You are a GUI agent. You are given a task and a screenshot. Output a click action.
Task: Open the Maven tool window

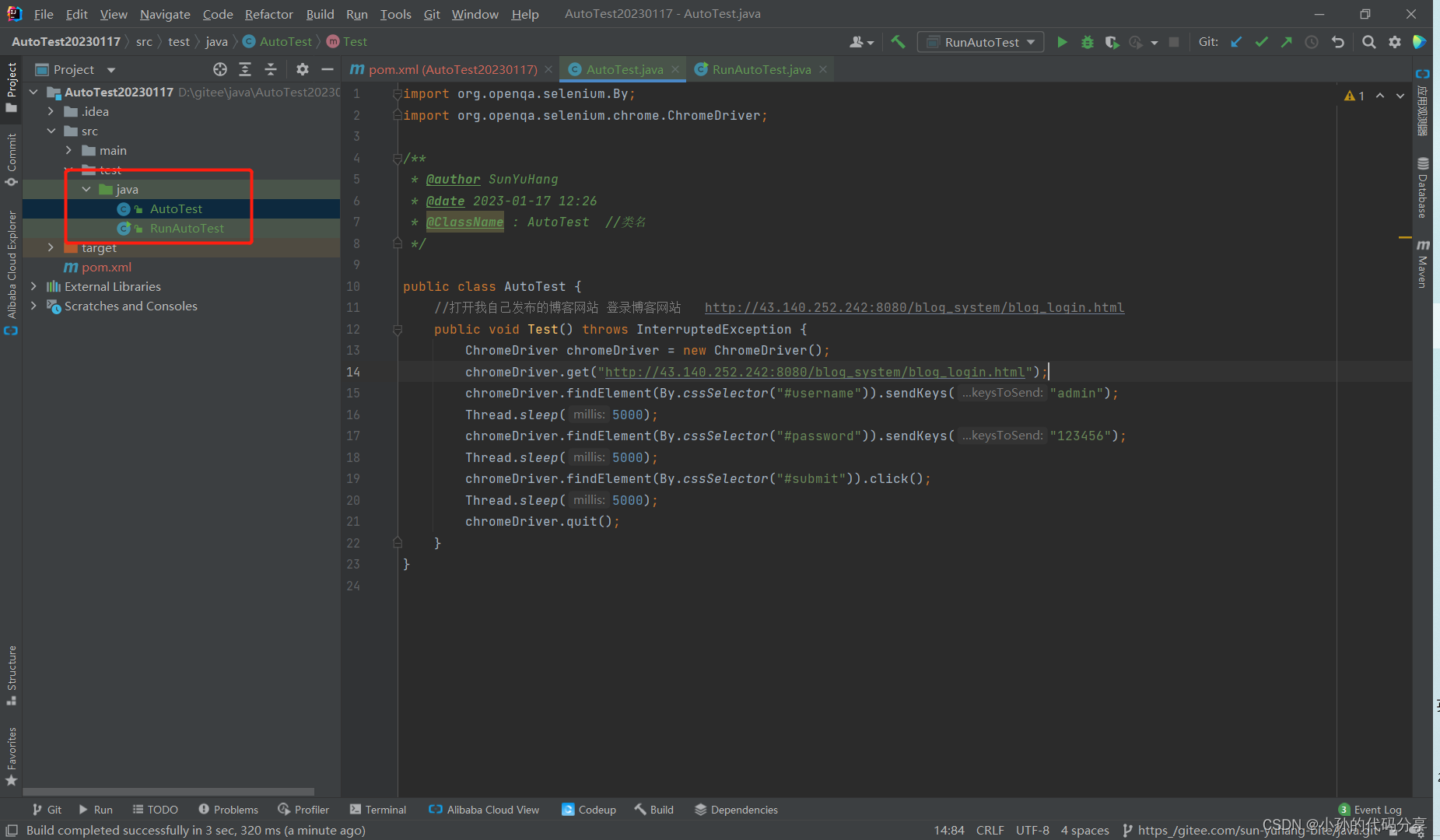pyautogui.click(x=1423, y=264)
